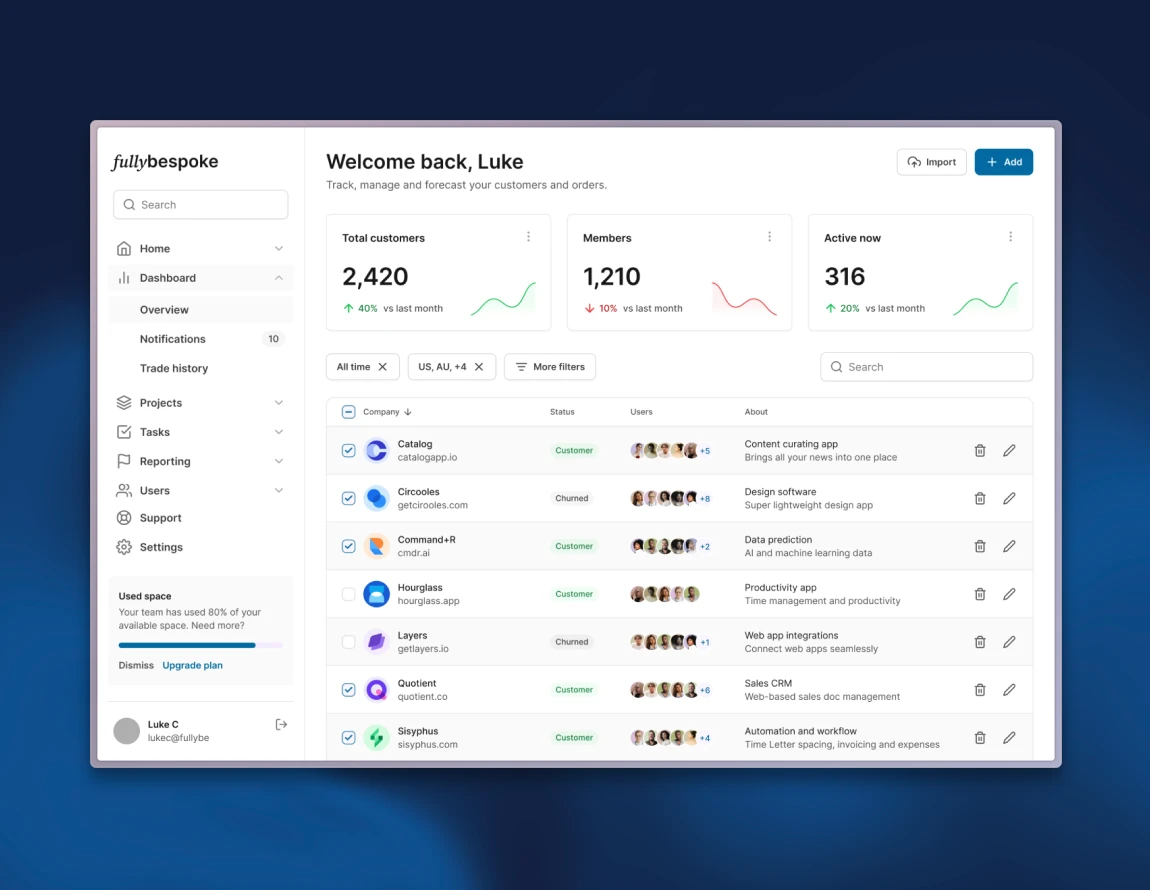Toggle the select-all checkbox in table header

point(348,412)
